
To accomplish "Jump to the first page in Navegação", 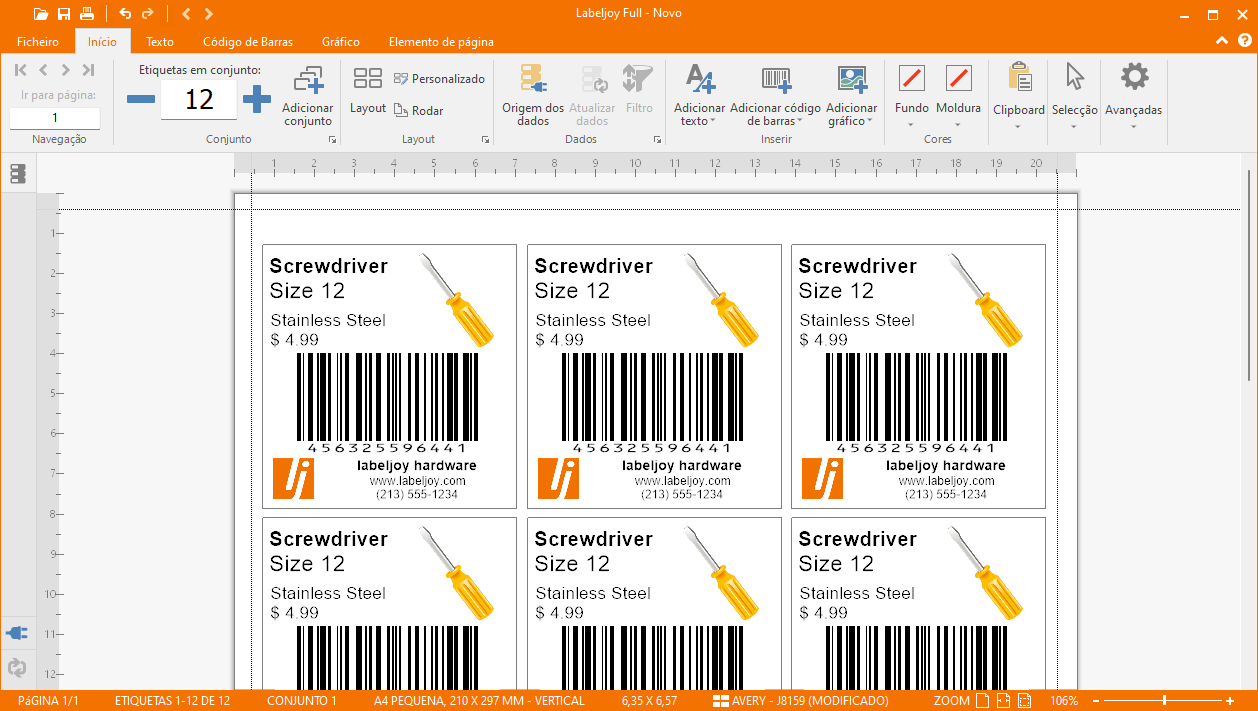I will (20, 70).
